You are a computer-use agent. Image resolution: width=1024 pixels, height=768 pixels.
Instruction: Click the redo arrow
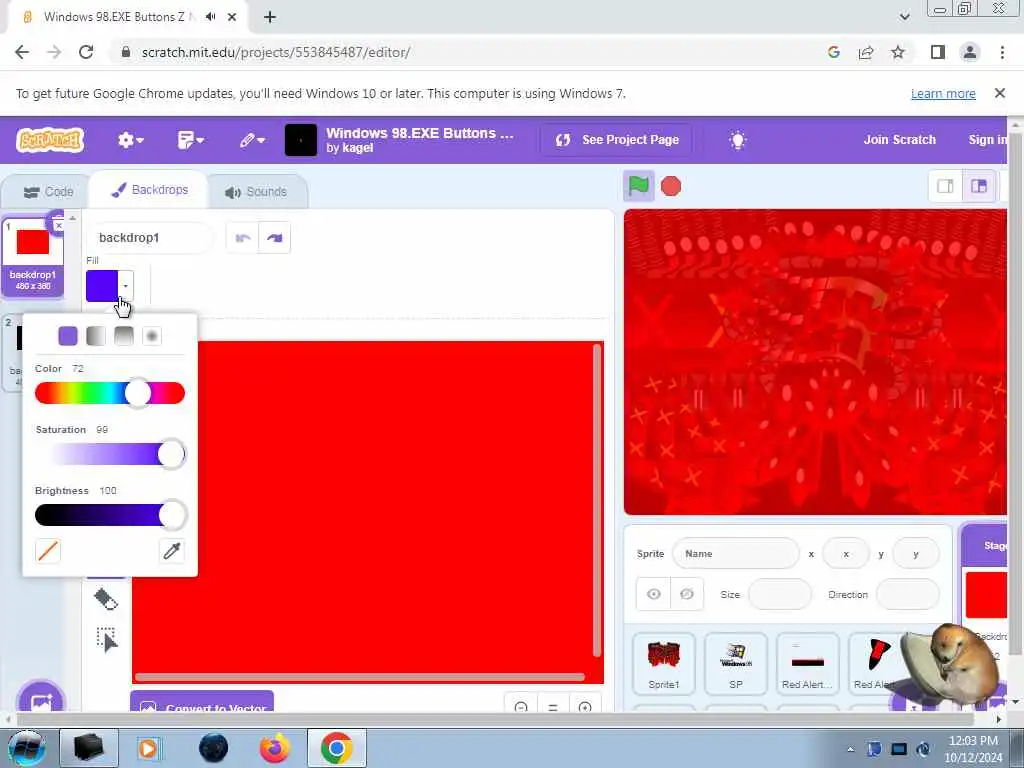coord(274,238)
